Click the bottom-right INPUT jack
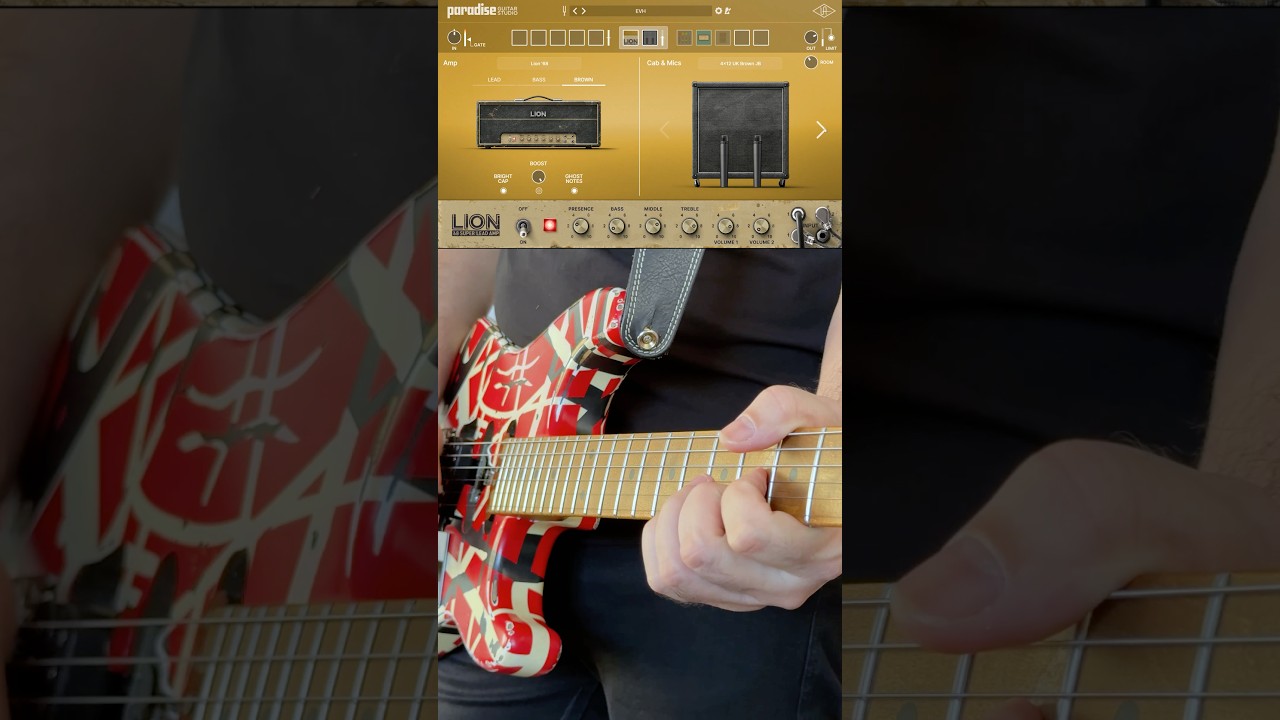 [x=823, y=236]
